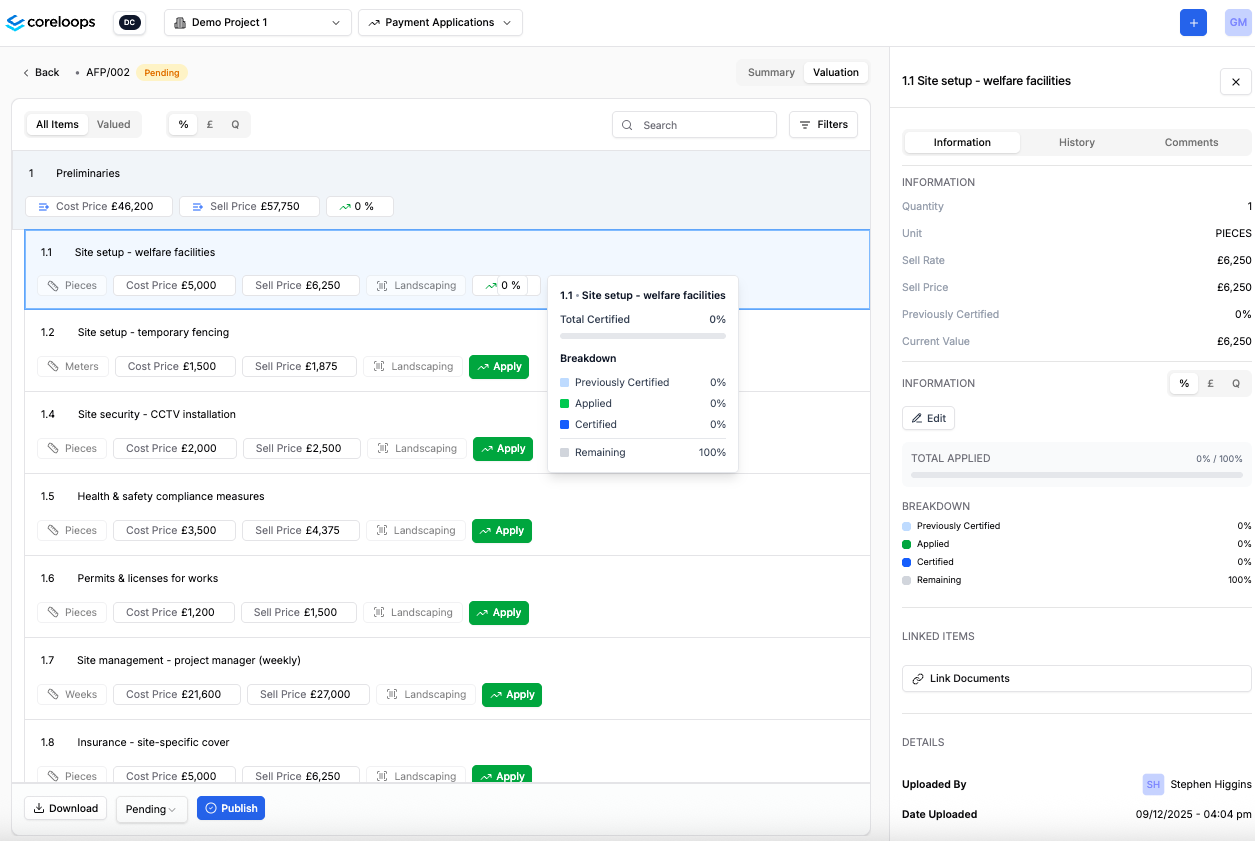Screen dimensions: 1255x841
Task: Switch list units to pounds (£)
Action: coord(210,125)
